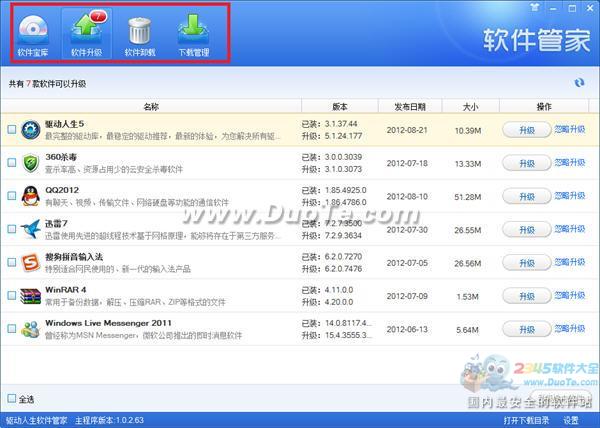Open 设置 settings in status bar

pyautogui.click(x=571, y=420)
